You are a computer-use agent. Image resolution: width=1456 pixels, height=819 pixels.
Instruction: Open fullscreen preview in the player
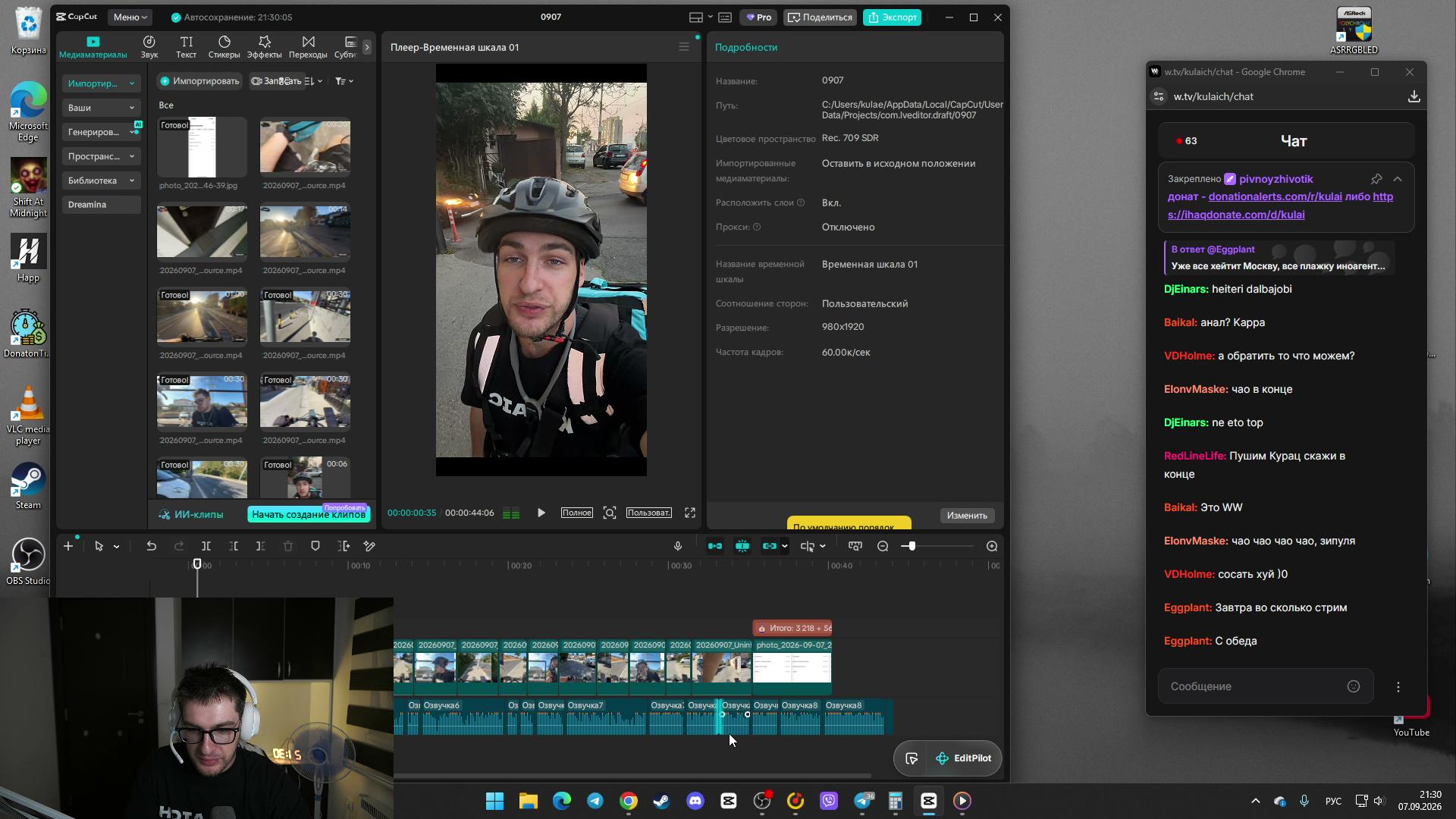coord(690,513)
